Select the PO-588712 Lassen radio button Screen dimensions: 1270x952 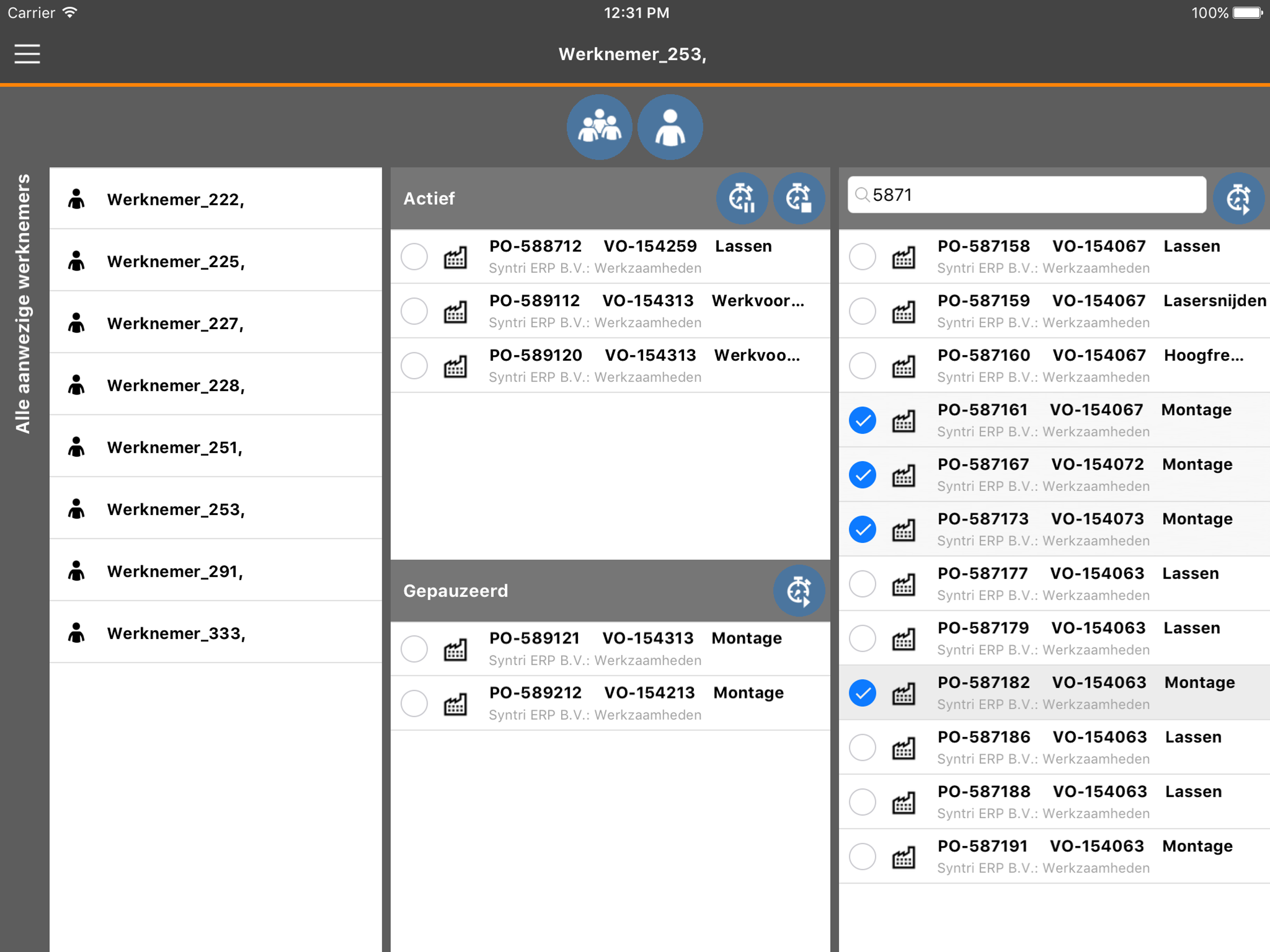(x=414, y=257)
